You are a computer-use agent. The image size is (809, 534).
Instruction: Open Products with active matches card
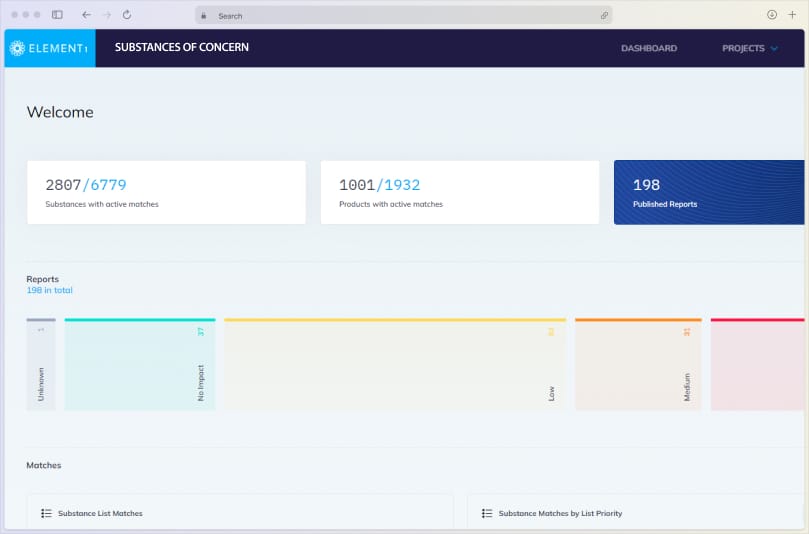click(x=459, y=192)
